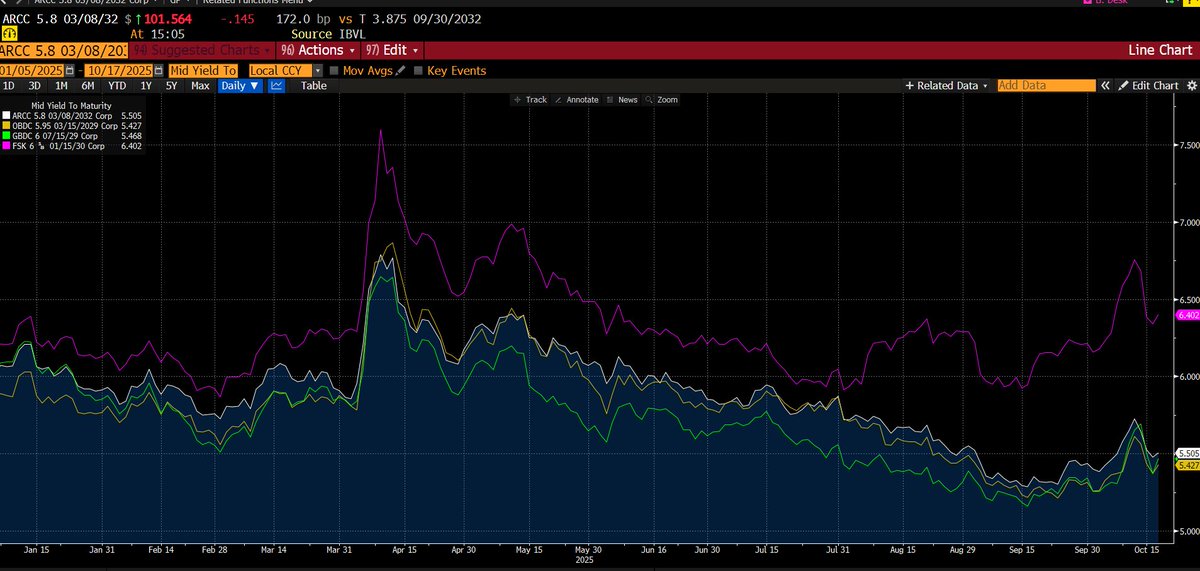1200x571 pixels.
Task: Select the YTD range tab
Action: point(117,86)
